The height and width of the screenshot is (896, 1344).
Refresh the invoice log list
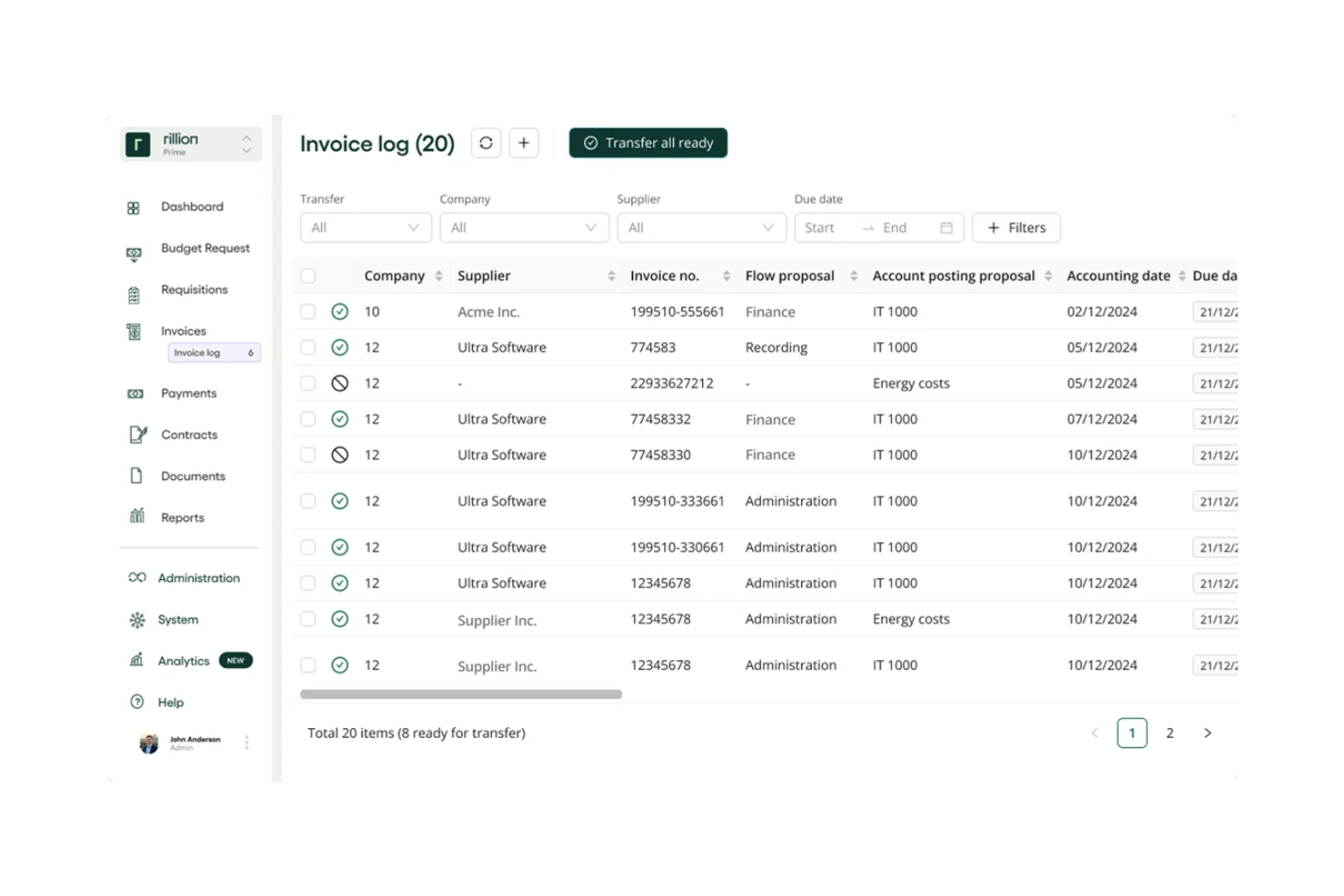click(486, 143)
